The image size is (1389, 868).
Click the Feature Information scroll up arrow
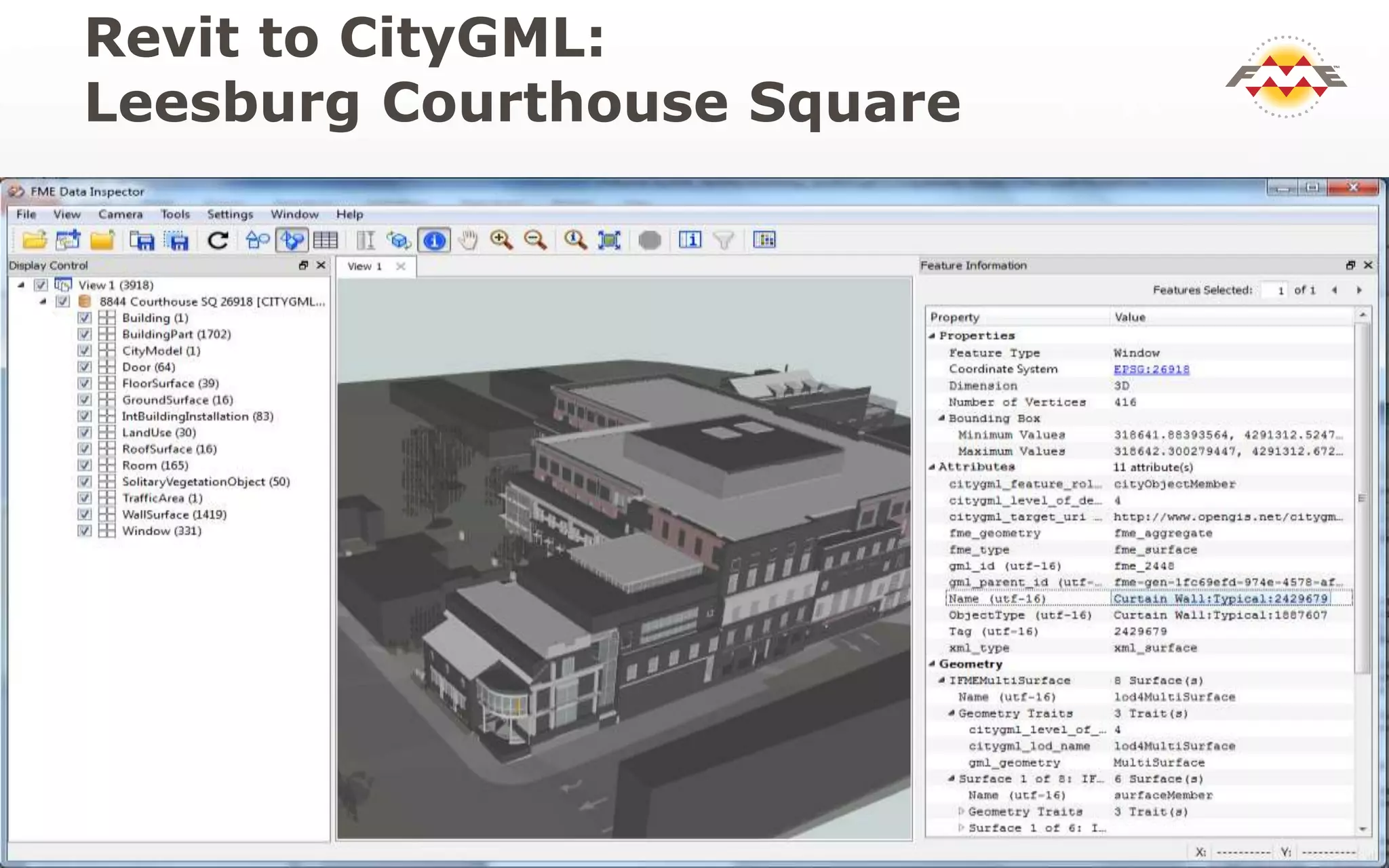[x=1363, y=315]
